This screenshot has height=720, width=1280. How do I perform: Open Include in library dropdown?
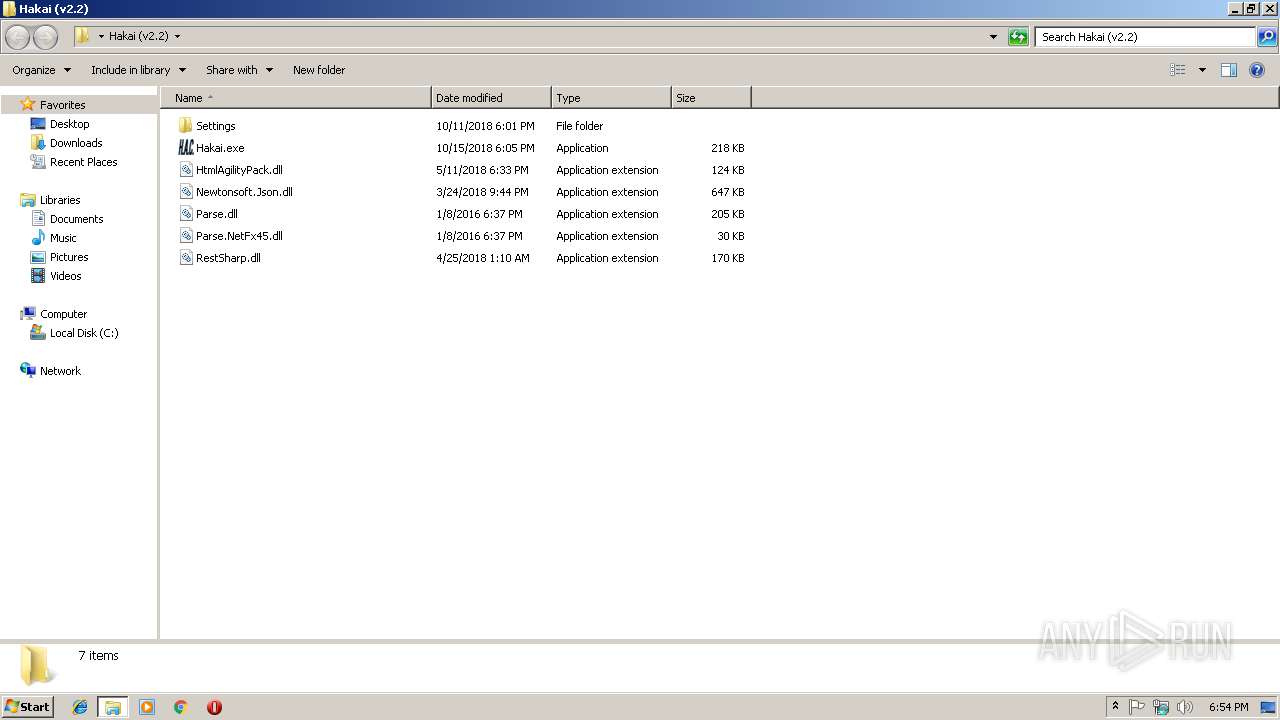pyautogui.click(x=138, y=70)
